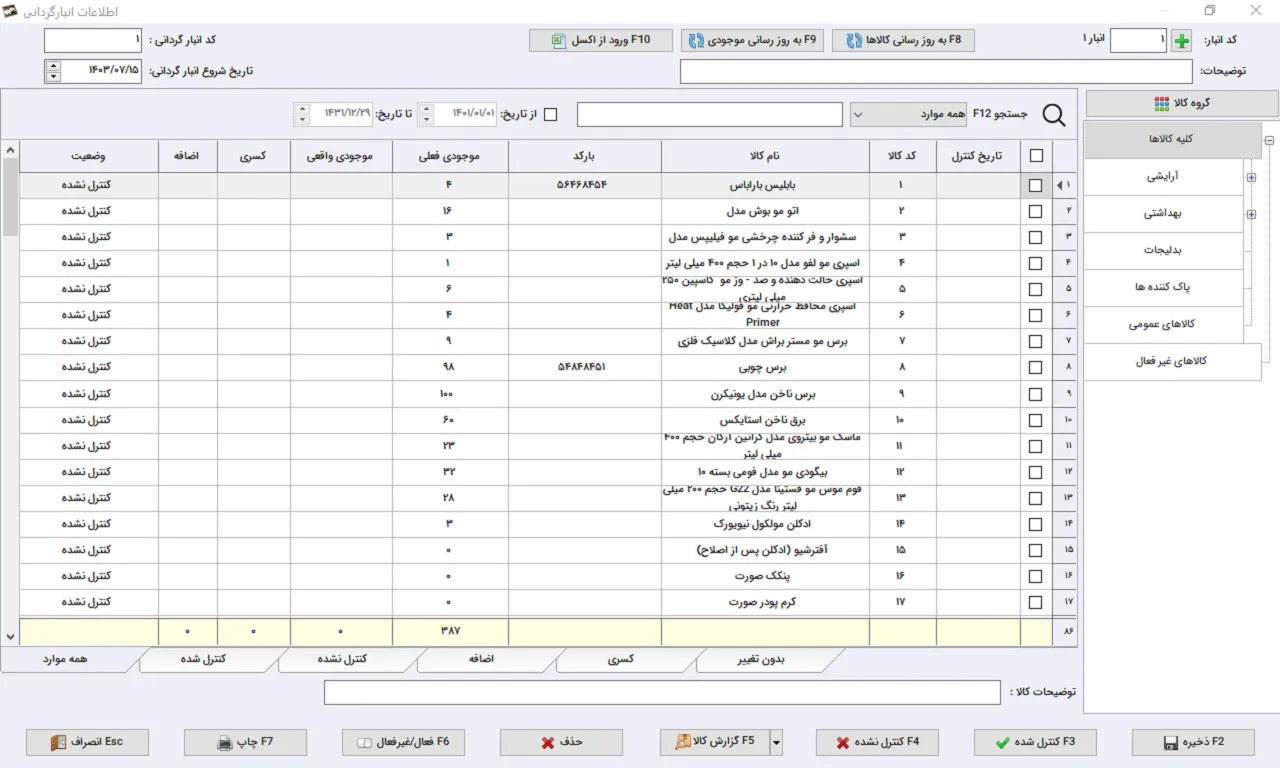Viewport: 1280px width, 768px height.
Task: Click the table vertical scrollbar down arrow
Action: (x=10, y=636)
